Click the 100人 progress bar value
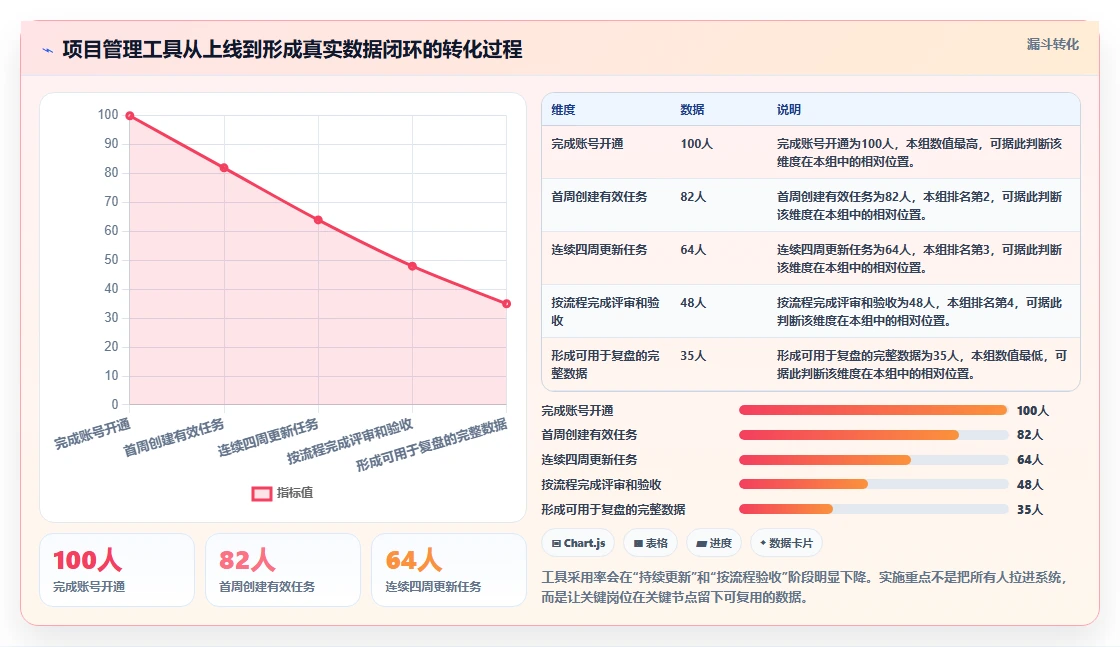The width and height of the screenshot is (1120, 647). 1032,411
